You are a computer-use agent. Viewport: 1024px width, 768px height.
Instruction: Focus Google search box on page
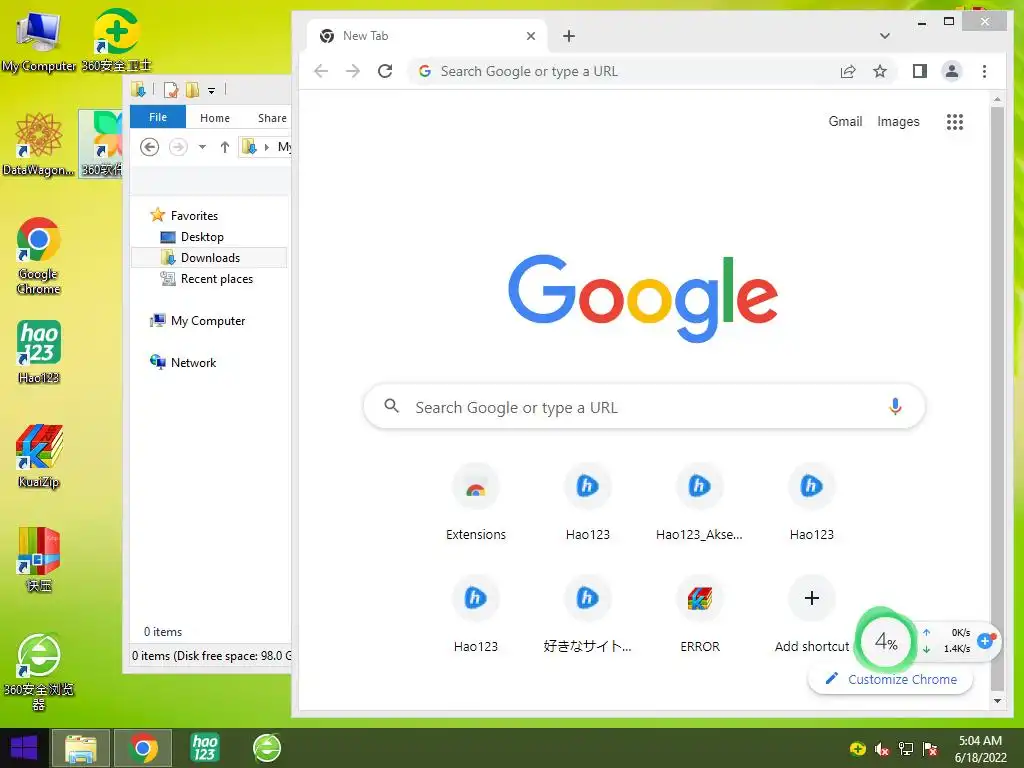click(x=644, y=407)
